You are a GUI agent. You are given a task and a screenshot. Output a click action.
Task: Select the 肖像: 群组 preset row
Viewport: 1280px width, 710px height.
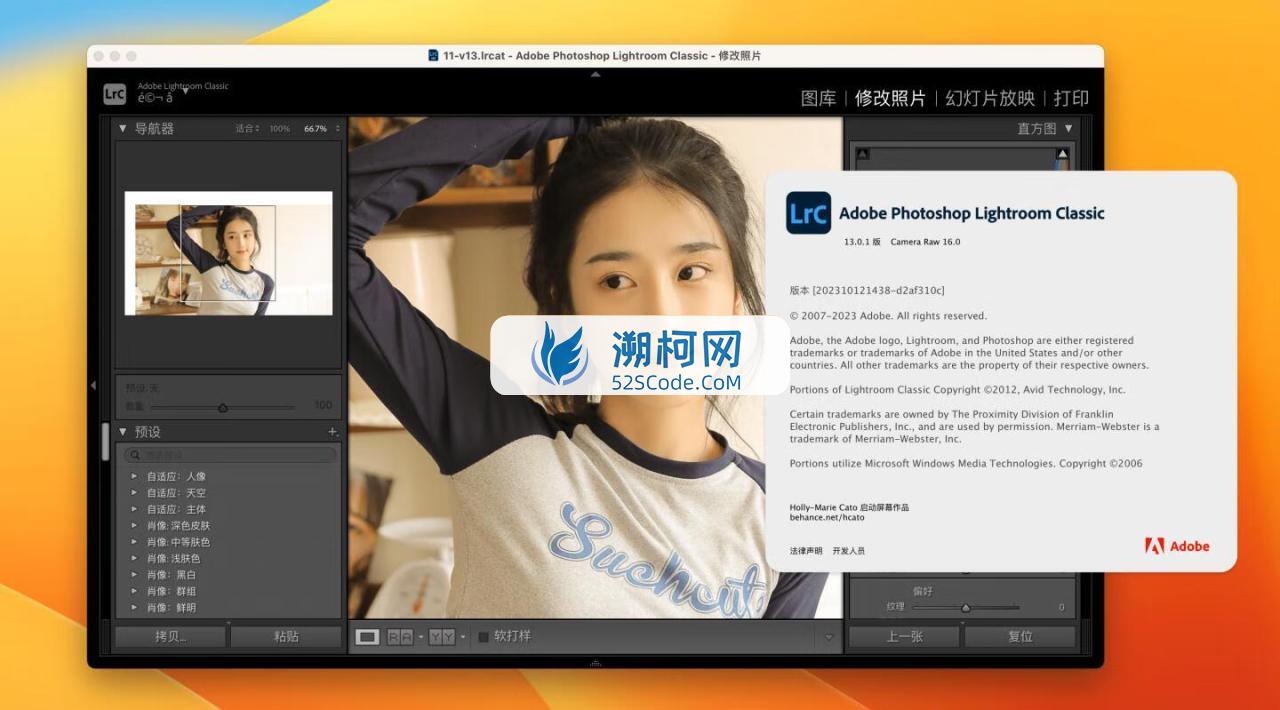(x=230, y=591)
